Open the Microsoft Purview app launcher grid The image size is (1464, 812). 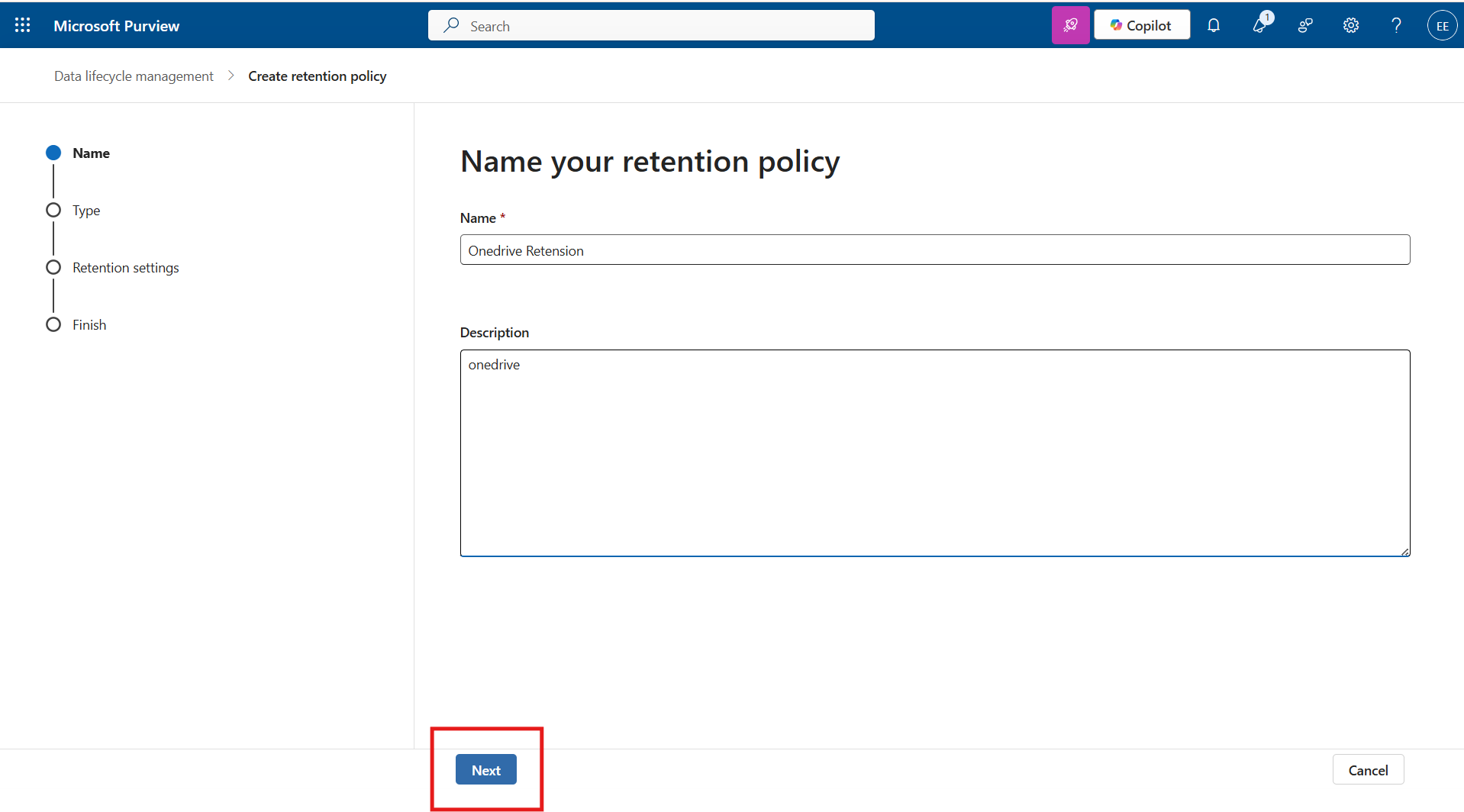[x=22, y=24]
